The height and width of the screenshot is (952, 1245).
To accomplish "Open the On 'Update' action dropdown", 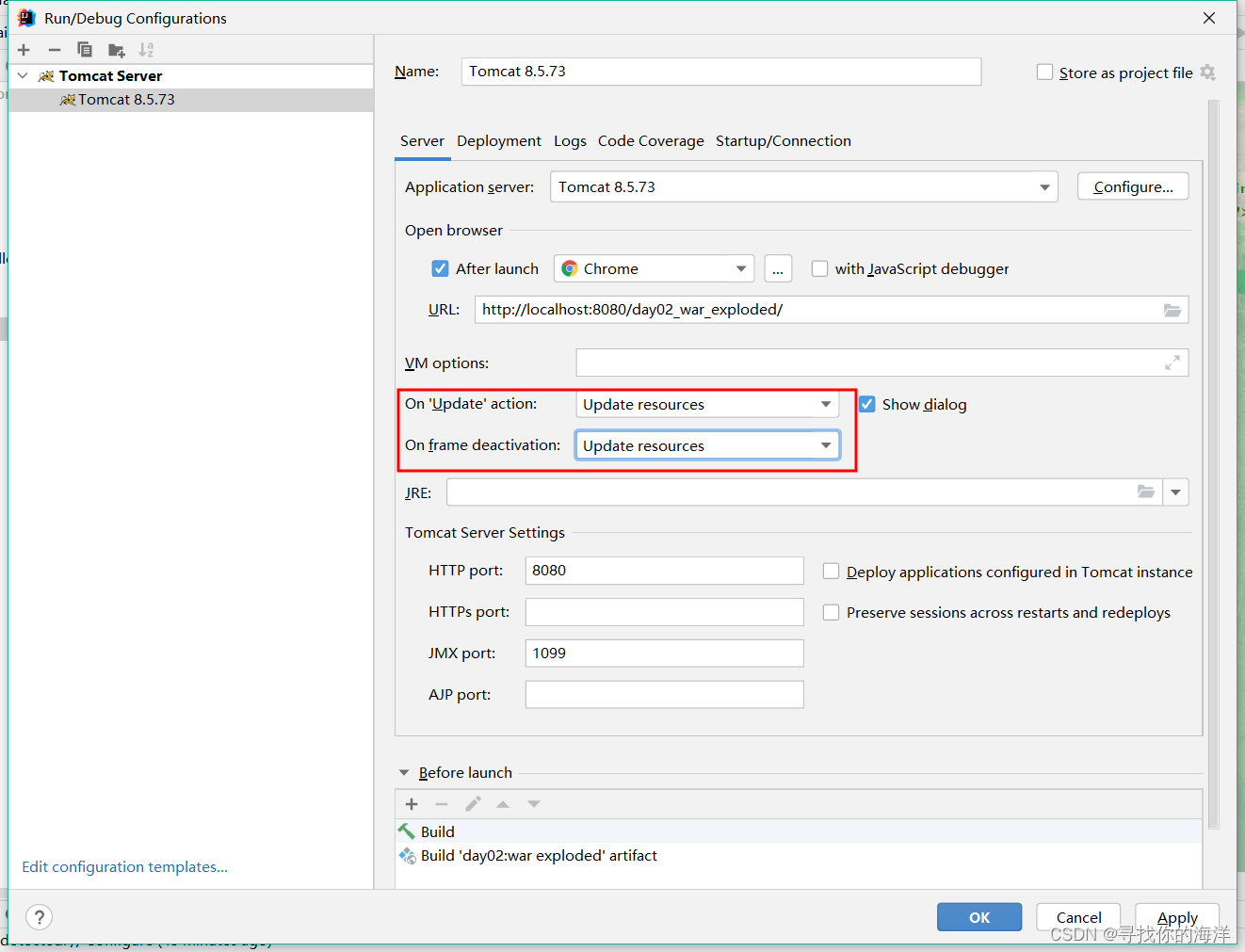I will (707, 404).
